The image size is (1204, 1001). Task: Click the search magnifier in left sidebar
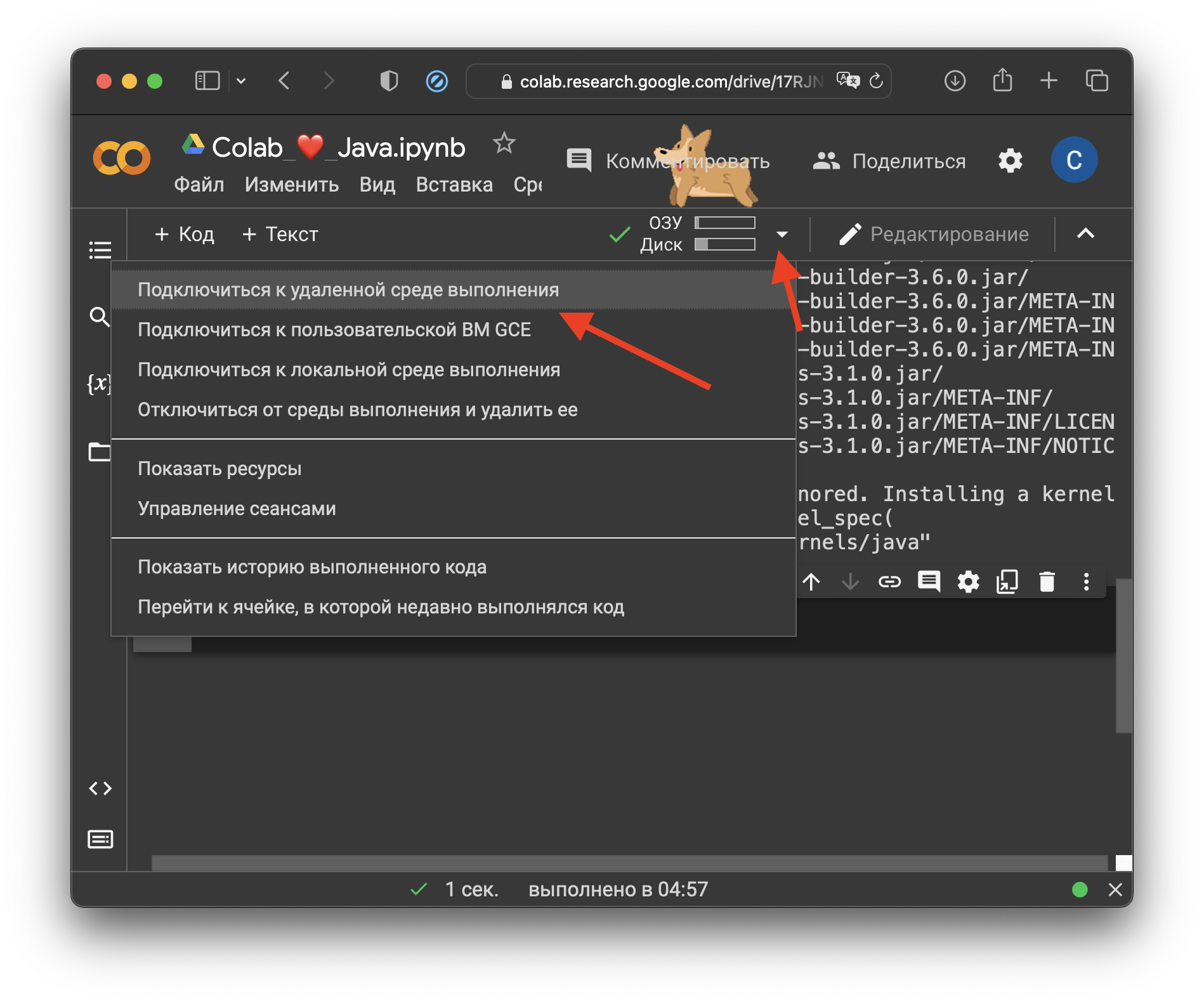[x=99, y=317]
